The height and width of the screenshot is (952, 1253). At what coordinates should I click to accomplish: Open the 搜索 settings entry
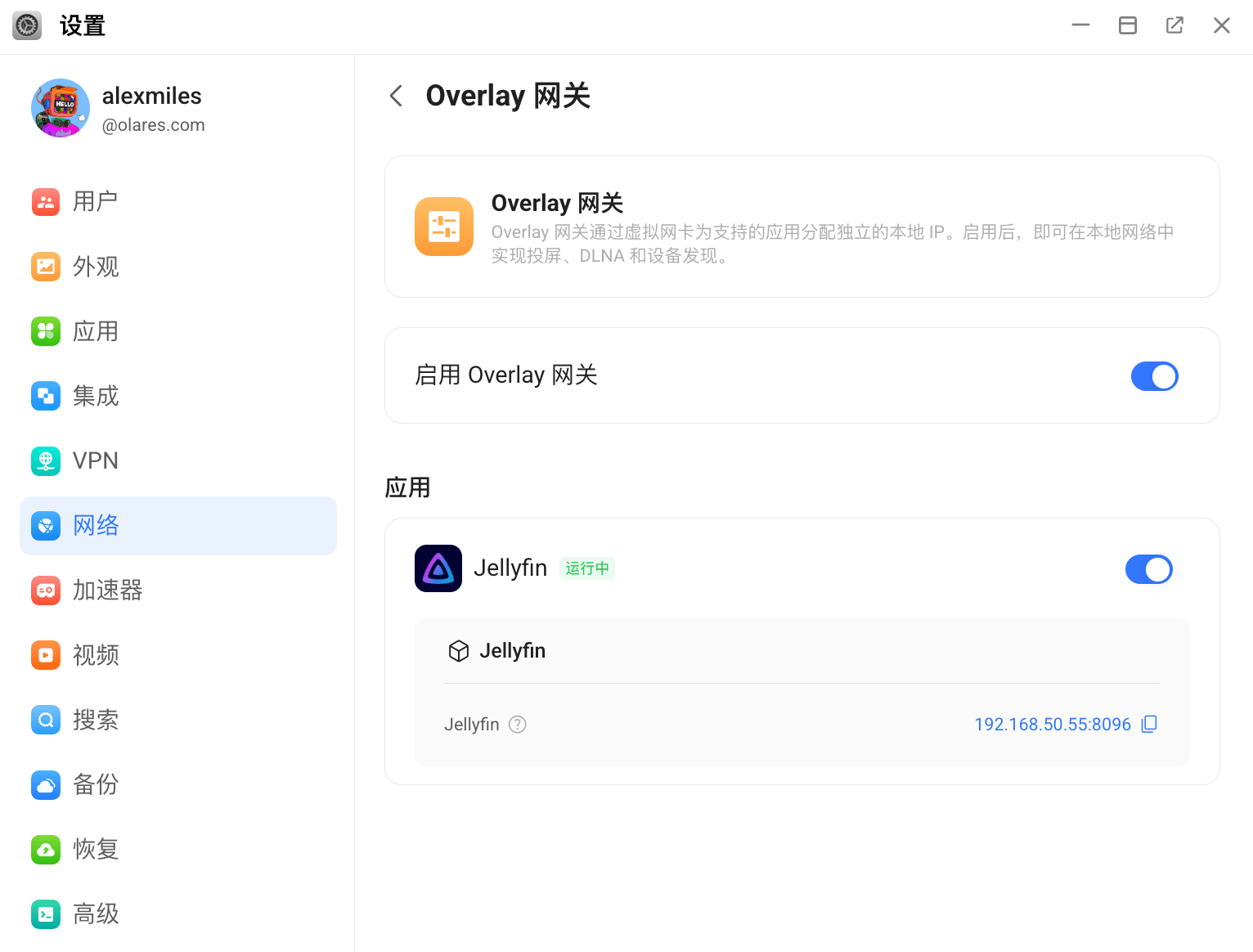click(x=178, y=720)
